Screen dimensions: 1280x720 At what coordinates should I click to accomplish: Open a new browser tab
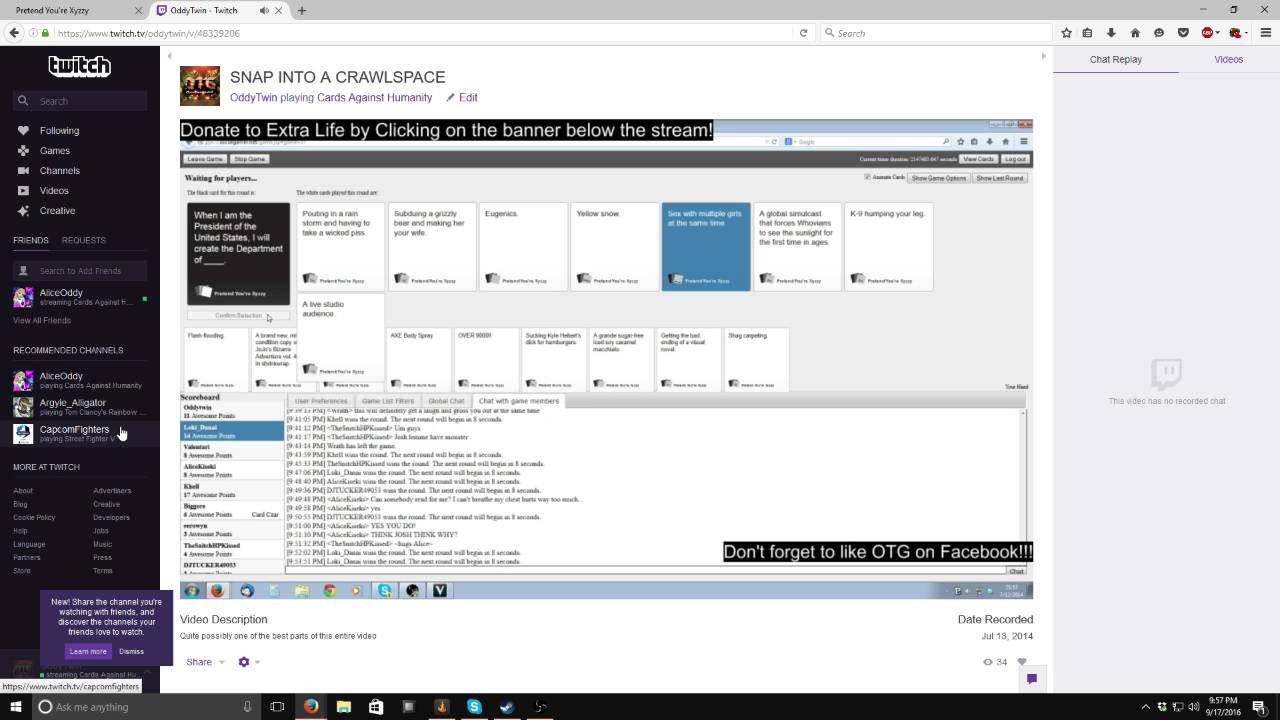tap(301, 10)
